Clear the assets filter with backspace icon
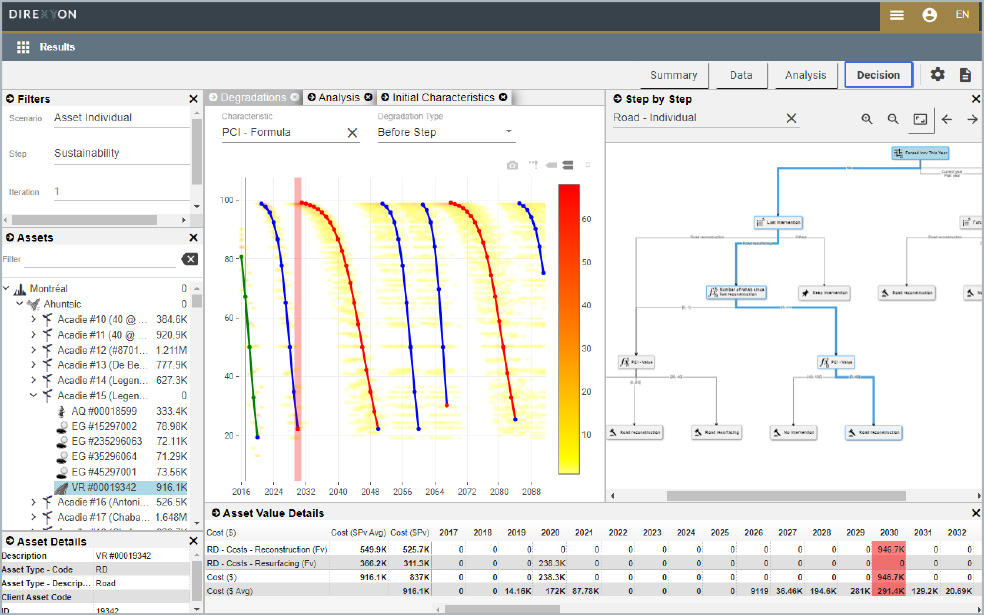This screenshot has height=615, width=984. pyautogui.click(x=190, y=259)
